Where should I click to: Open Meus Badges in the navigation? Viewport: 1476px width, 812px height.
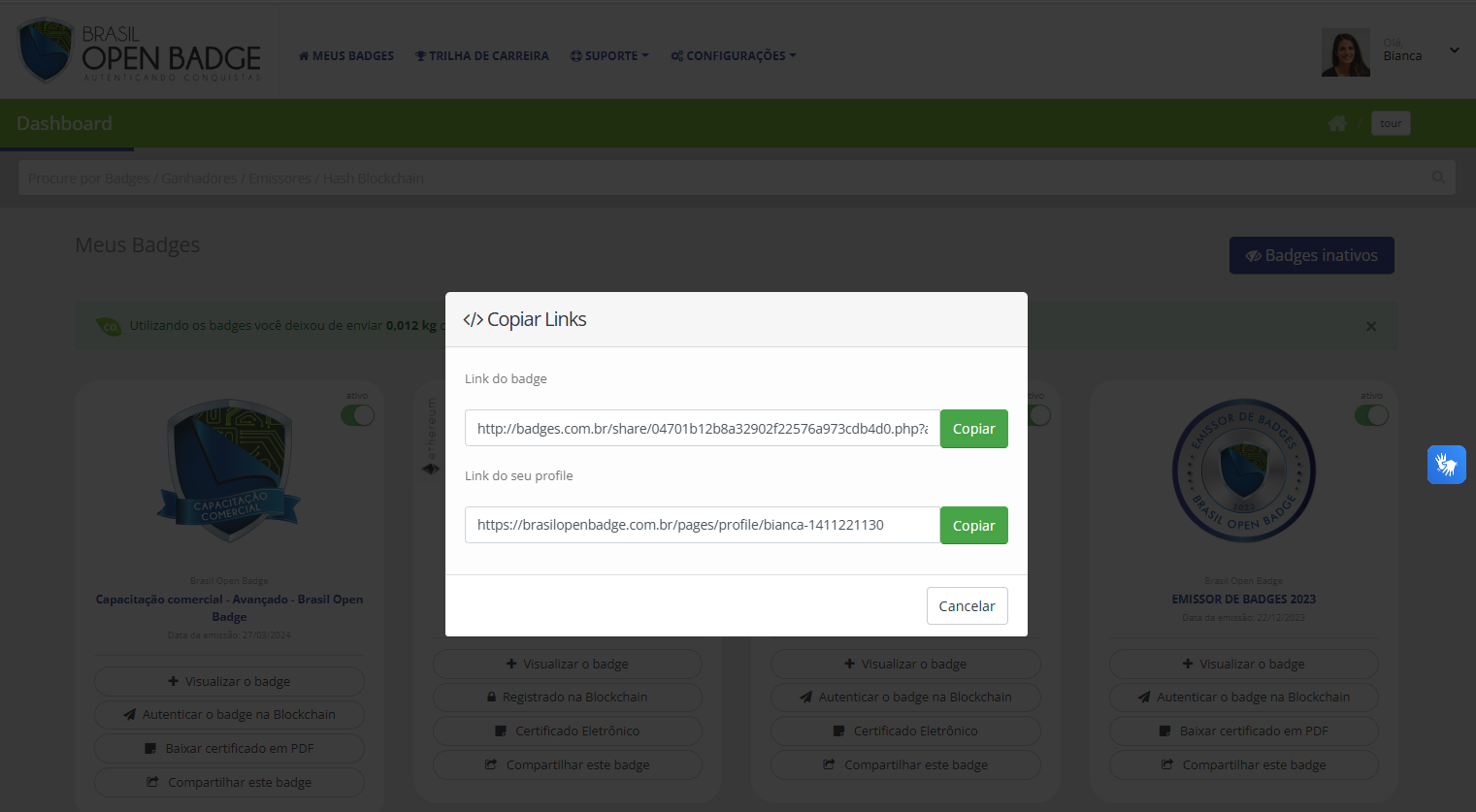pyautogui.click(x=345, y=56)
